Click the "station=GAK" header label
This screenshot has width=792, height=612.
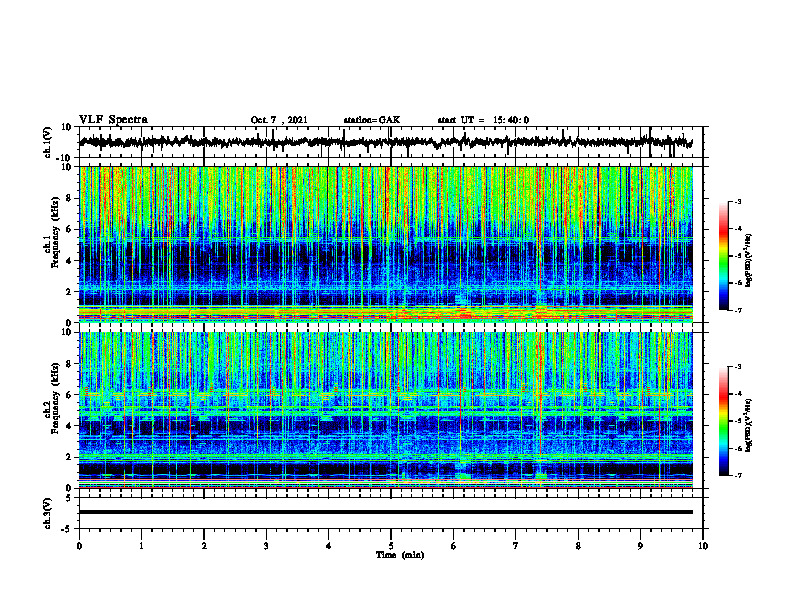tap(372, 120)
